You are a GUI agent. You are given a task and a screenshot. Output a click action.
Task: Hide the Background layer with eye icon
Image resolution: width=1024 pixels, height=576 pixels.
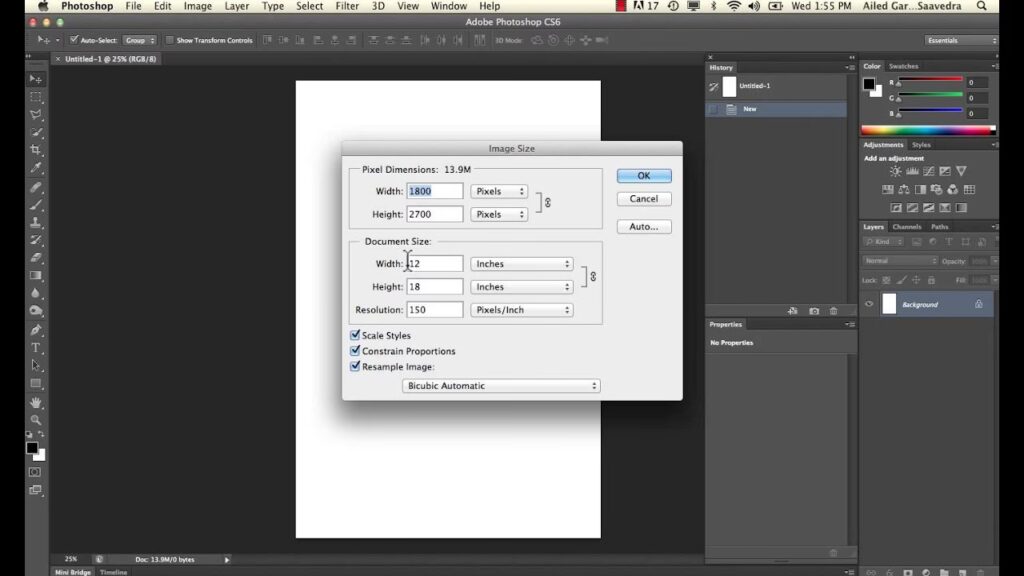click(x=869, y=304)
